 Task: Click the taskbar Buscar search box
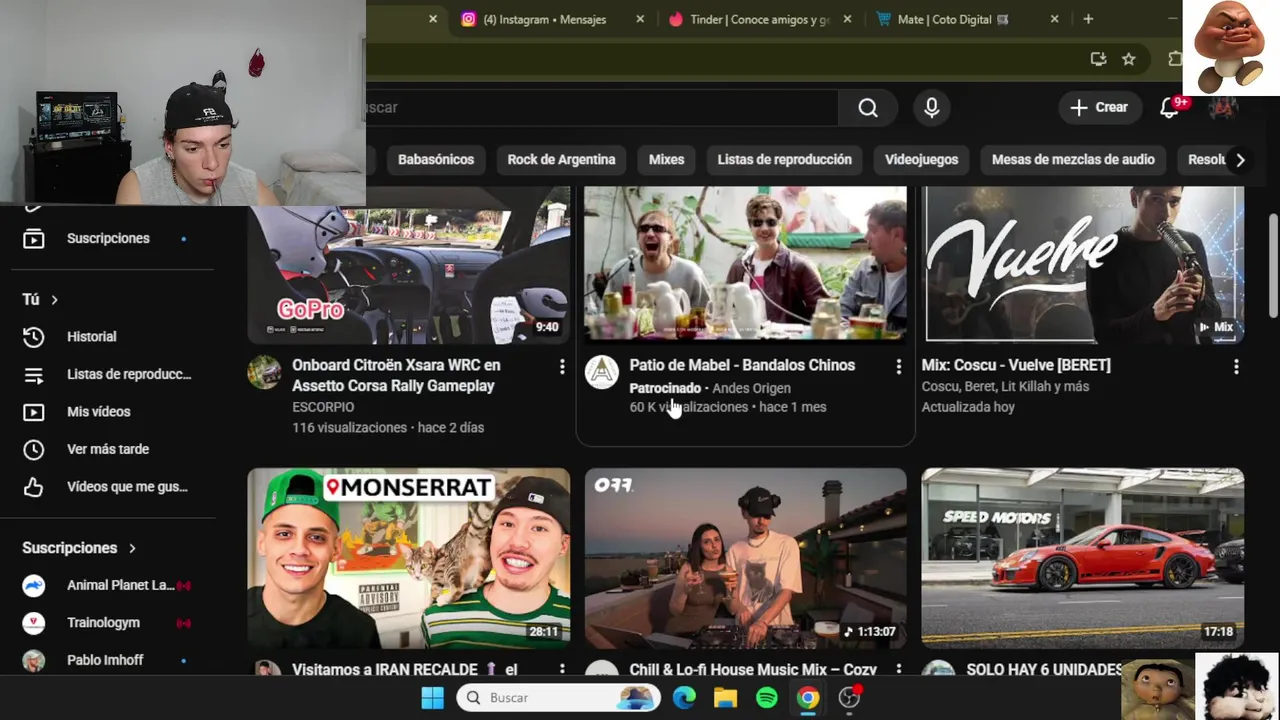pos(558,698)
